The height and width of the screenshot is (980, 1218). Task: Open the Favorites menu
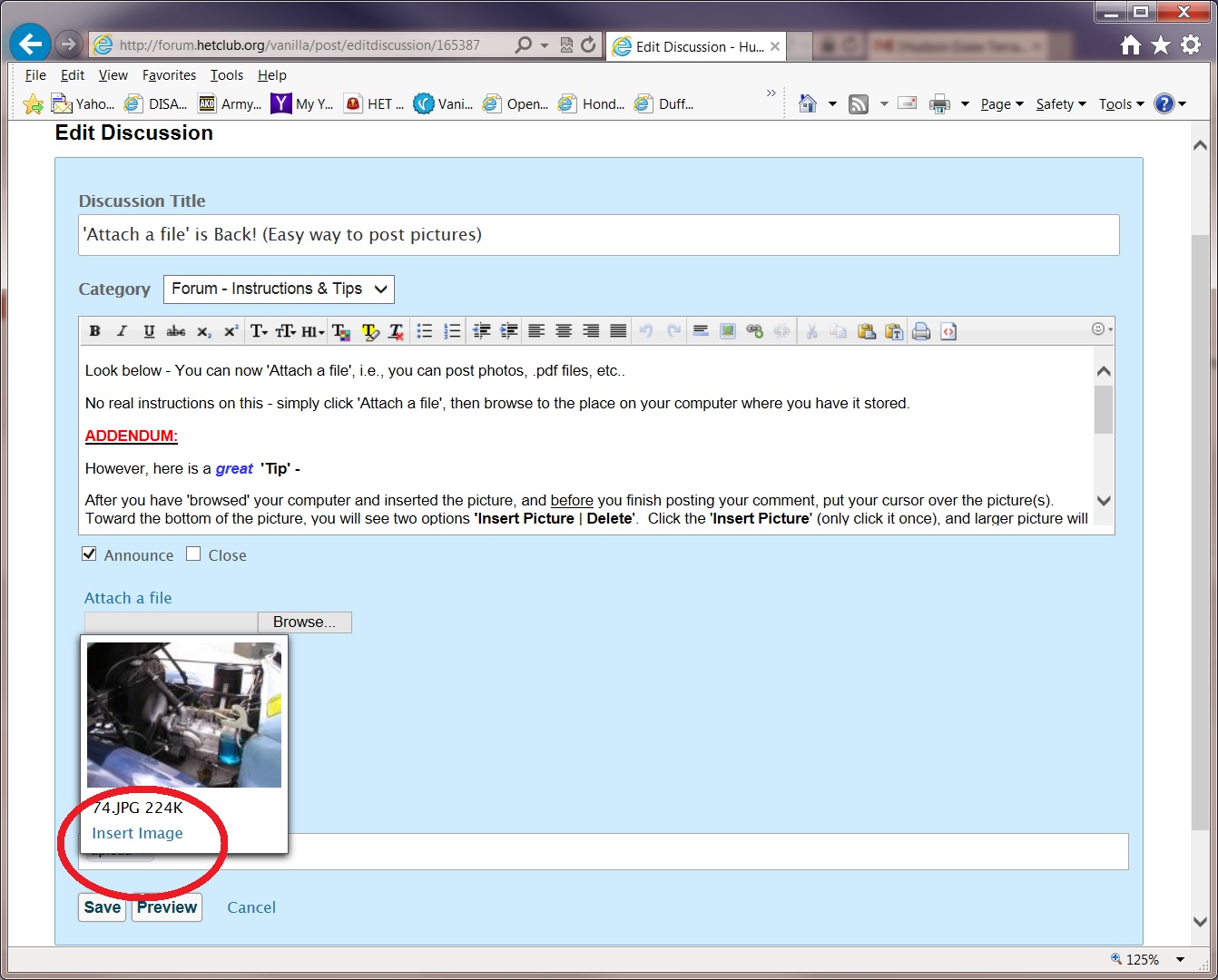pyautogui.click(x=169, y=75)
